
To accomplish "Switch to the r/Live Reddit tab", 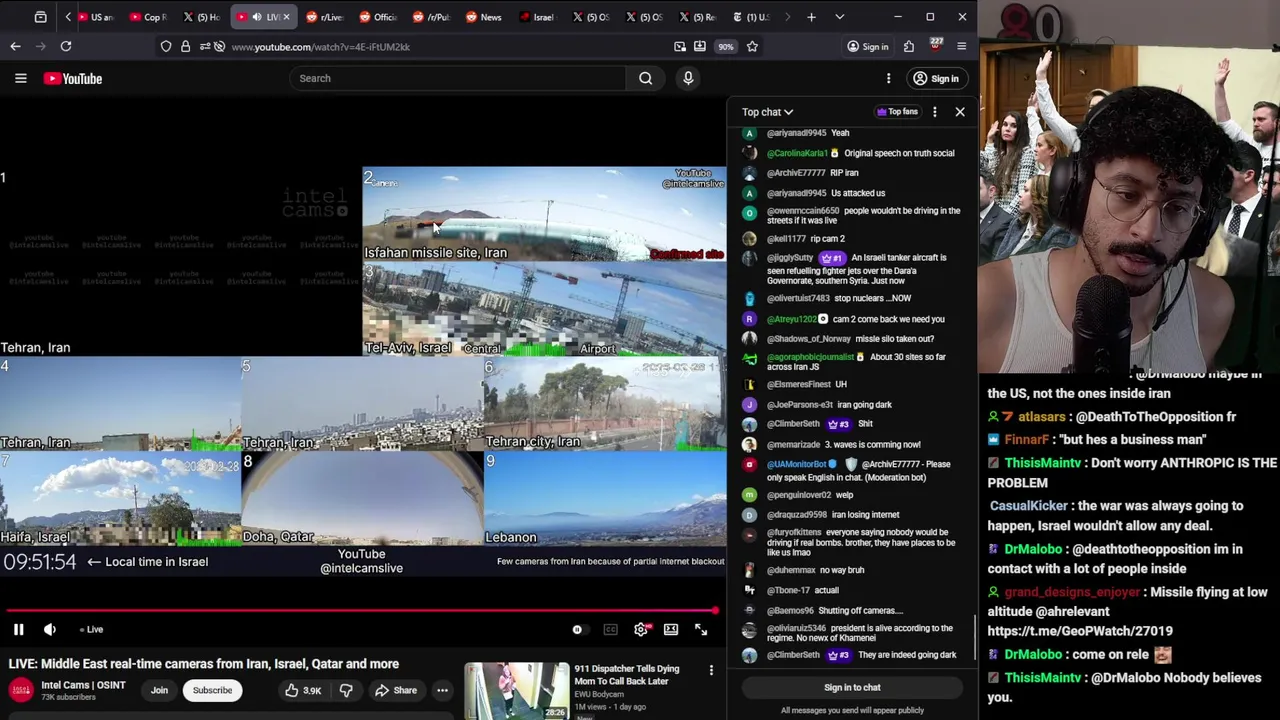I will click(x=324, y=17).
